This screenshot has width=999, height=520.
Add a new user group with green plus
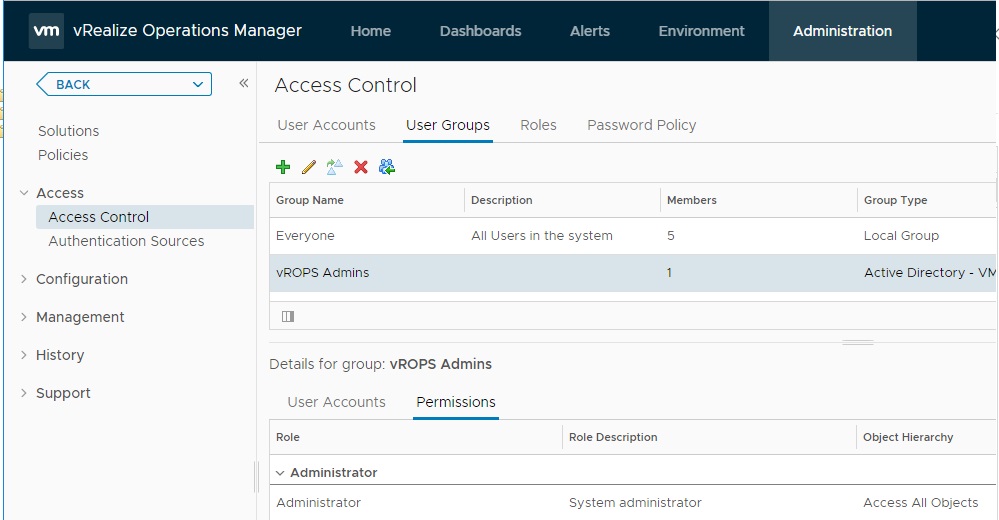(x=283, y=167)
